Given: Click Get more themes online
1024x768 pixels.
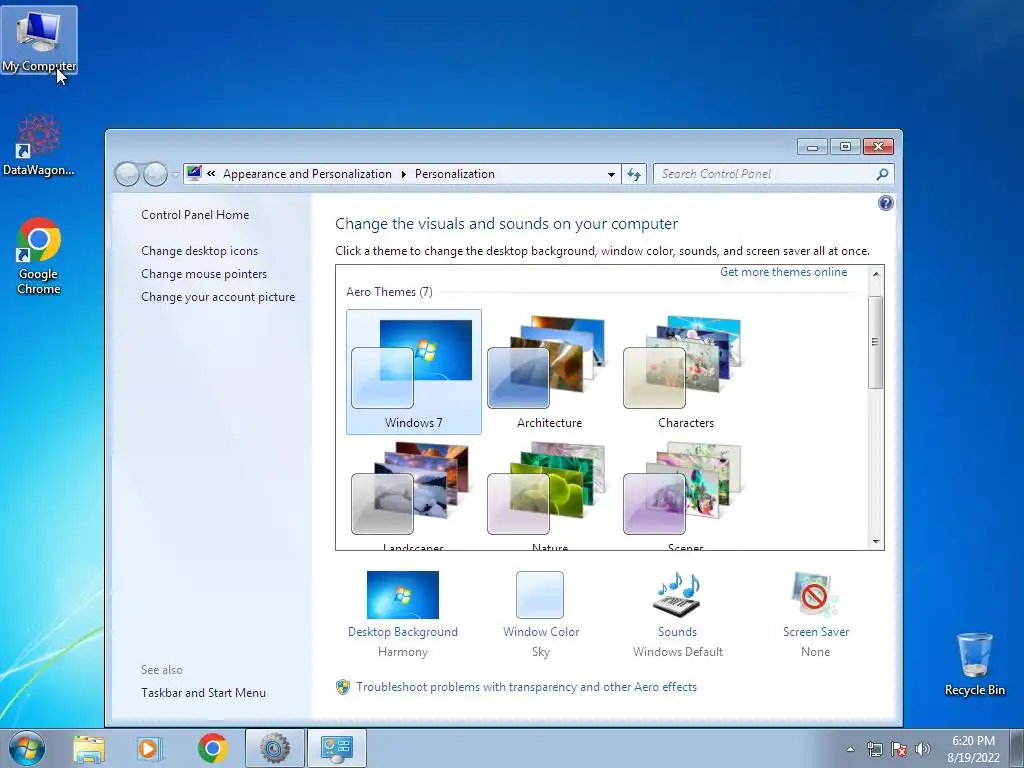Looking at the screenshot, I should tap(783, 272).
